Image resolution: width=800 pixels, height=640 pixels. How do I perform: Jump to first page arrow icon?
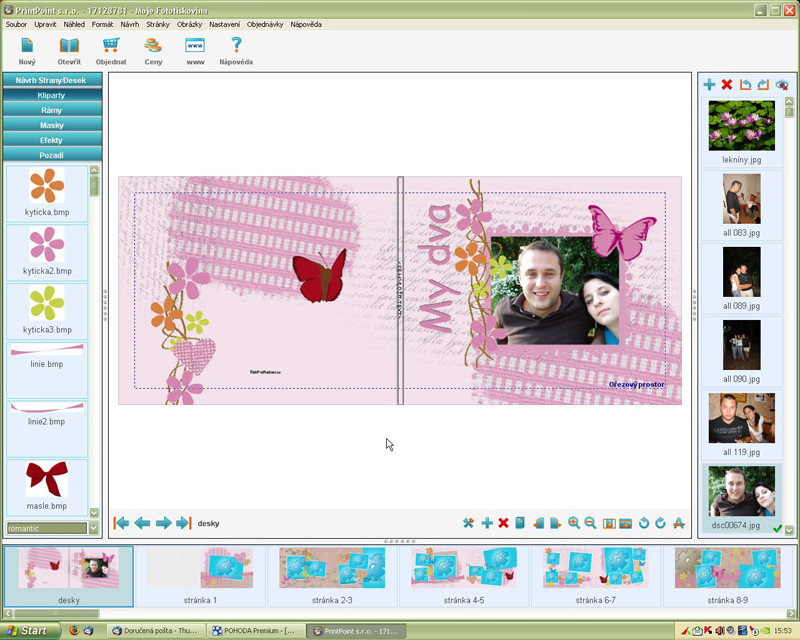[121, 523]
